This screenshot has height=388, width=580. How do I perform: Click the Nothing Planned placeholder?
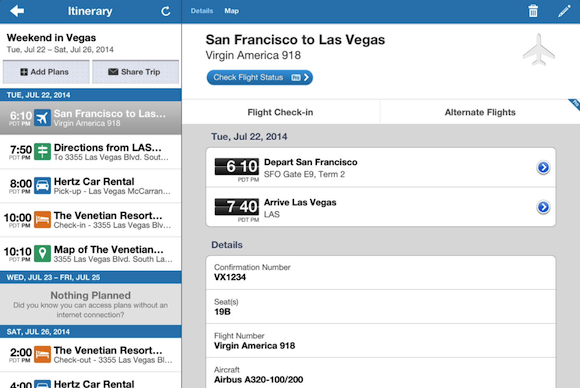click(91, 305)
